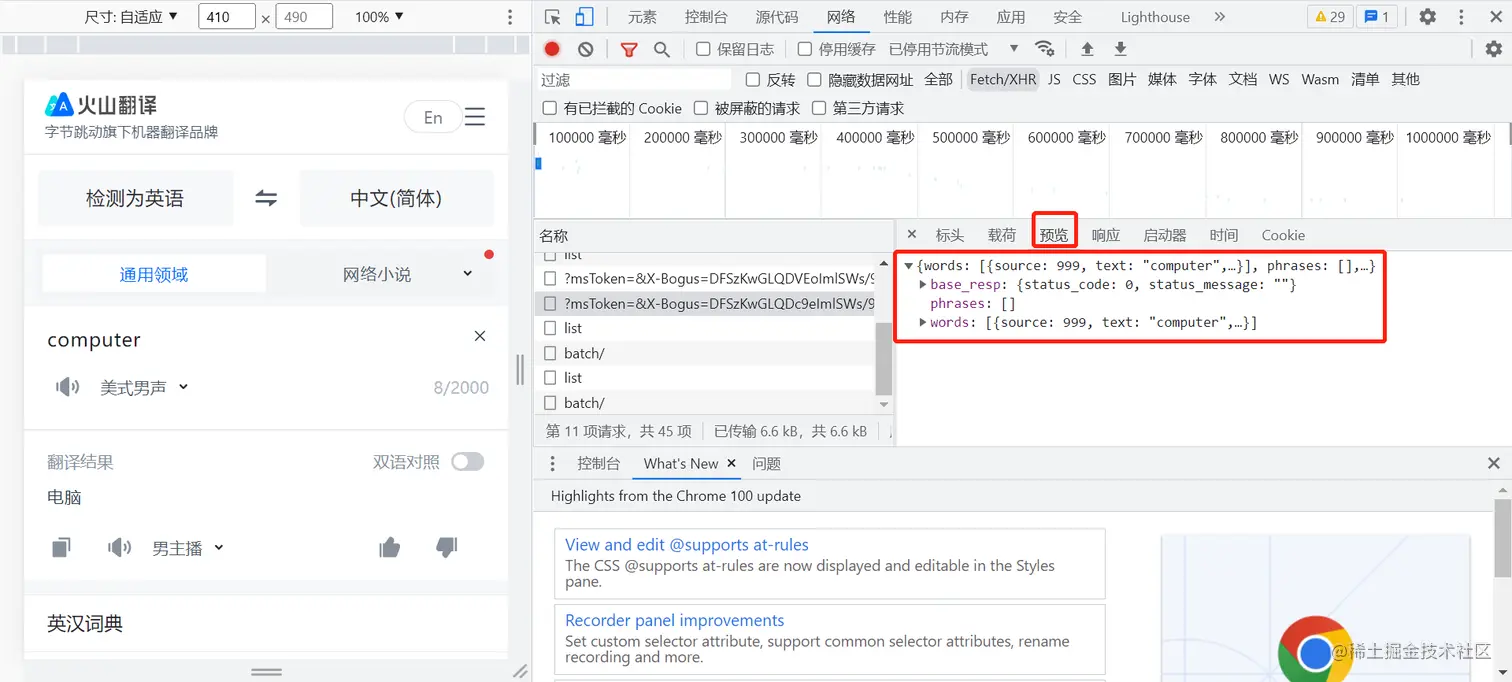Open the Lighthouse tab
Viewport: 1512px width, 682px height.
1155,17
